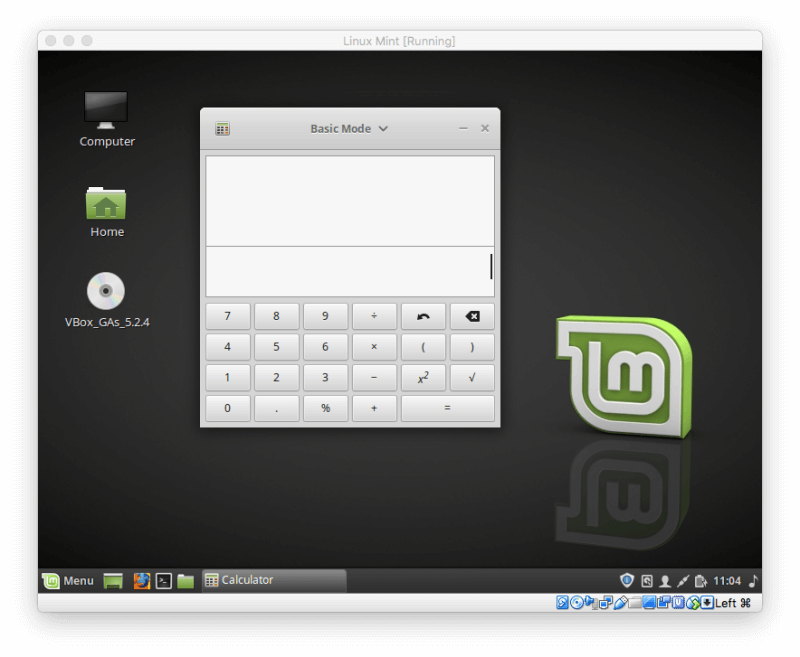Close the Calculator window
Screen dimensions: 800x657
coord(485,129)
